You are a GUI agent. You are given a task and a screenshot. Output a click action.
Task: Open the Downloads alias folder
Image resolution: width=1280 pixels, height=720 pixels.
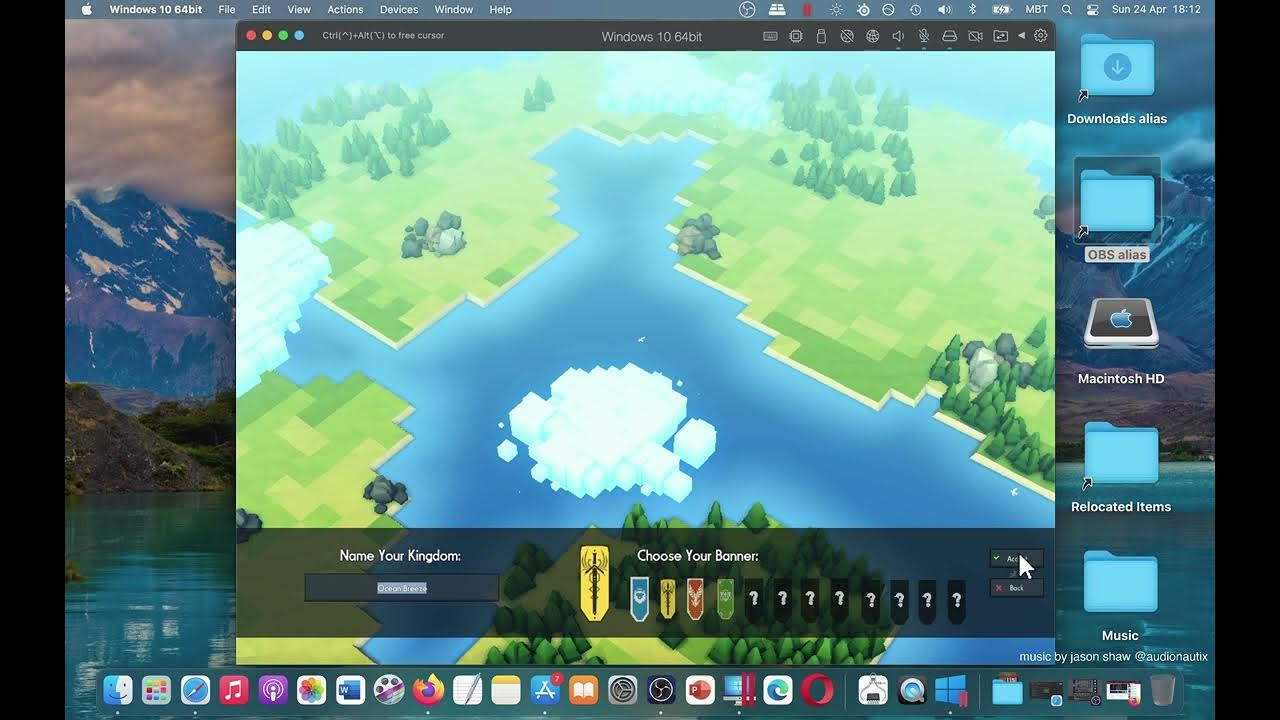[1117, 68]
